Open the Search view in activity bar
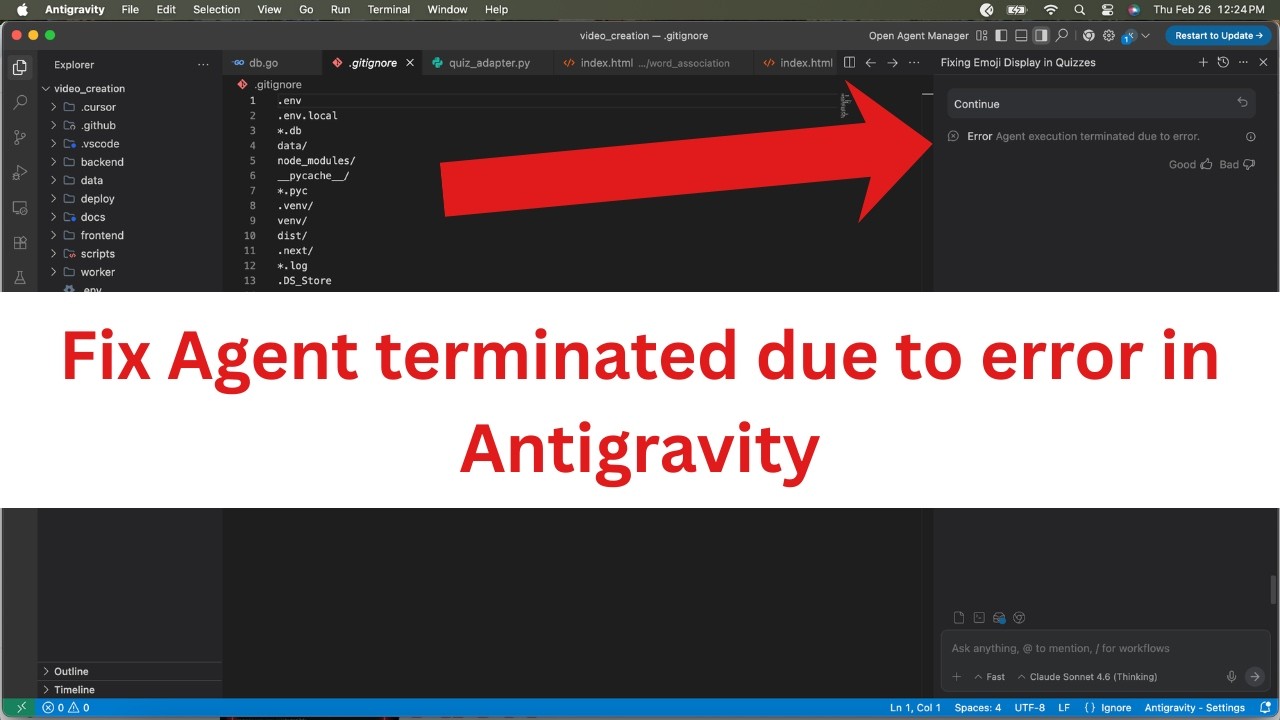This screenshot has height=720, width=1280. tap(19, 102)
